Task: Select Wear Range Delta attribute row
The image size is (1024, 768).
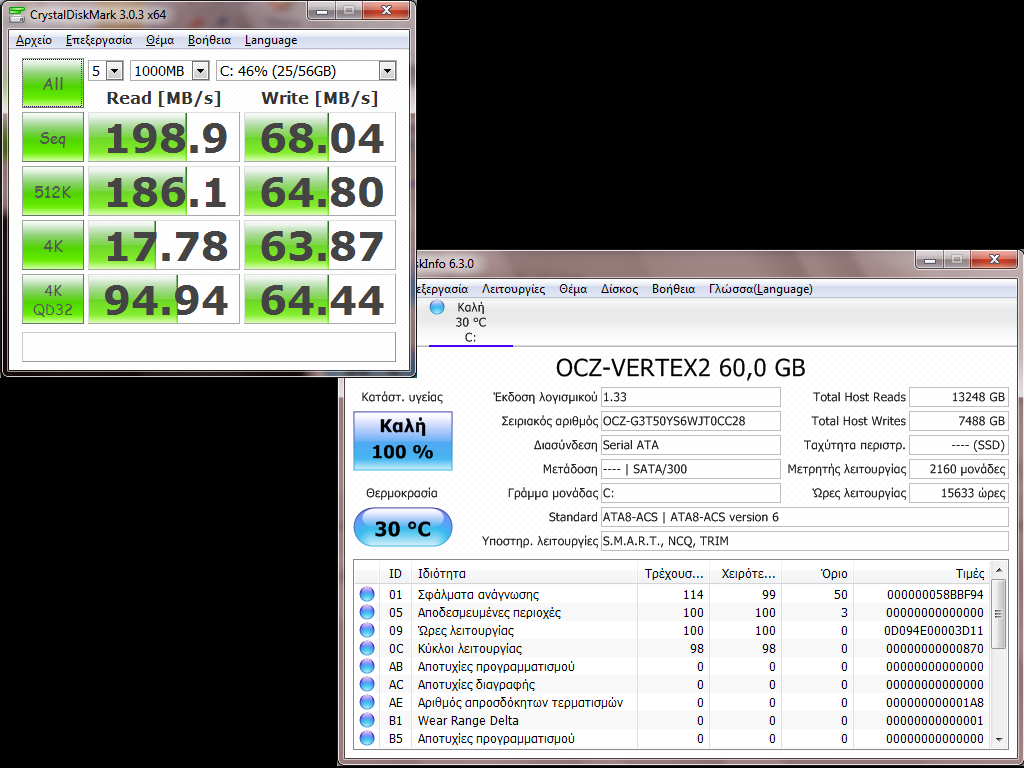Action: pos(673,720)
